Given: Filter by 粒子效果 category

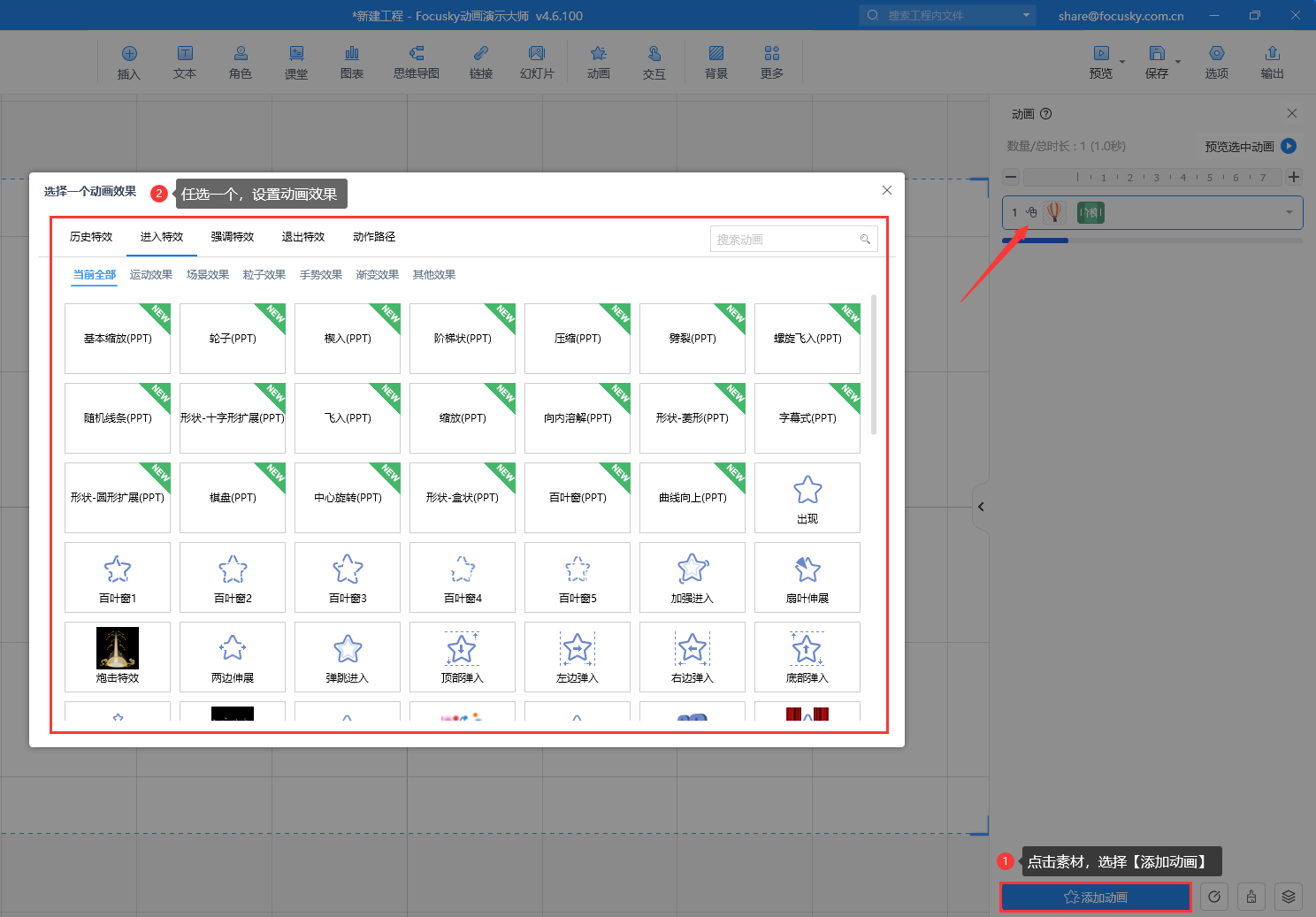Looking at the screenshot, I should [264, 275].
